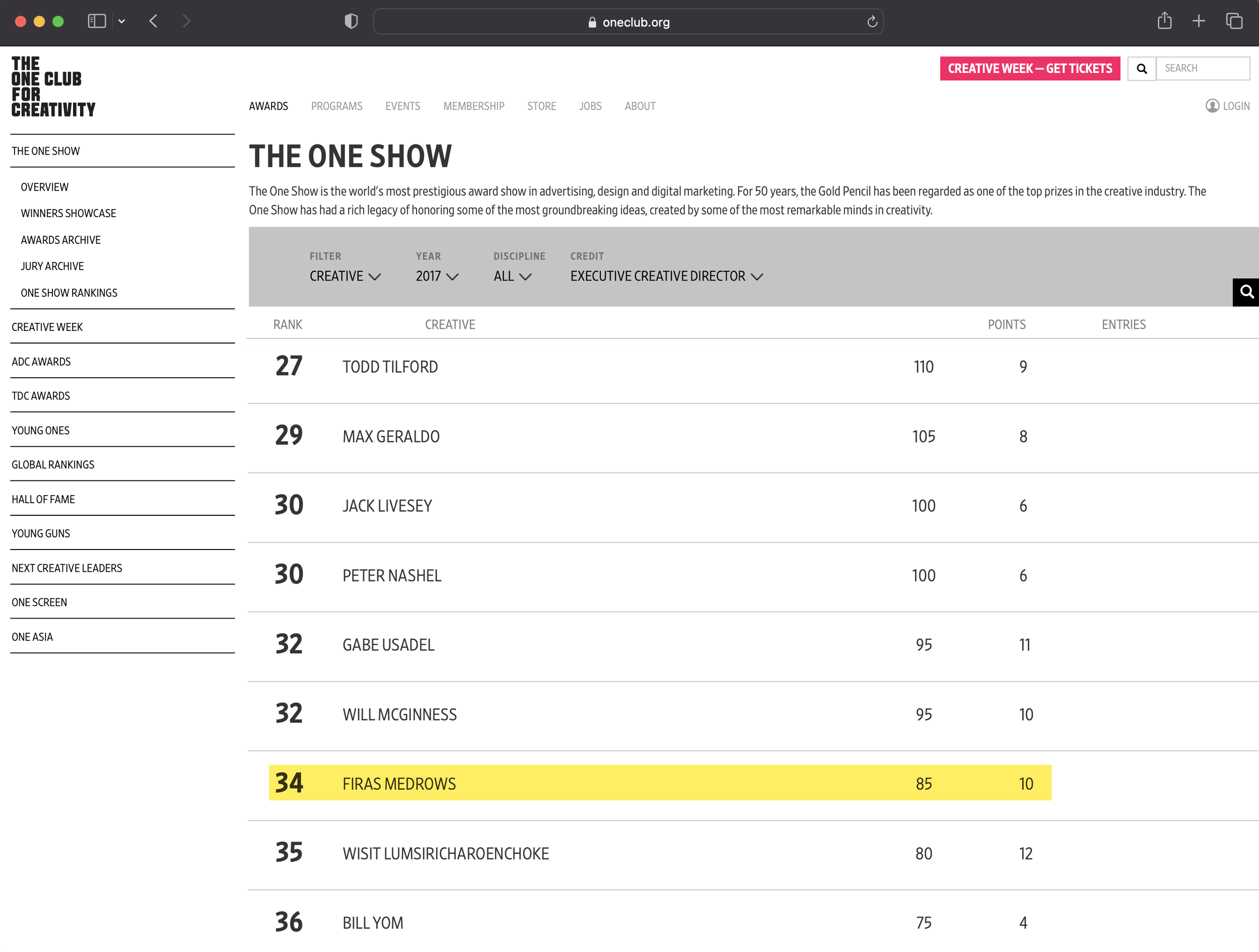The height and width of the screenshot is (952, 1259).
Task: Open the One Show Rankings sidebar link
Action: pos(69,293)
